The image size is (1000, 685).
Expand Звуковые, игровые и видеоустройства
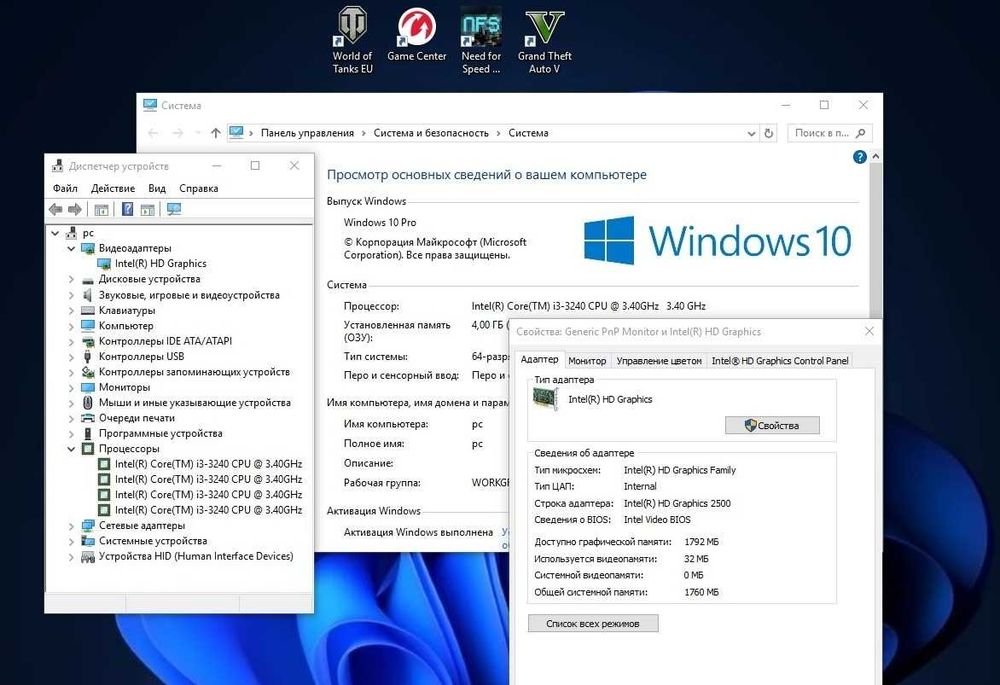click(x=71, y=295)
